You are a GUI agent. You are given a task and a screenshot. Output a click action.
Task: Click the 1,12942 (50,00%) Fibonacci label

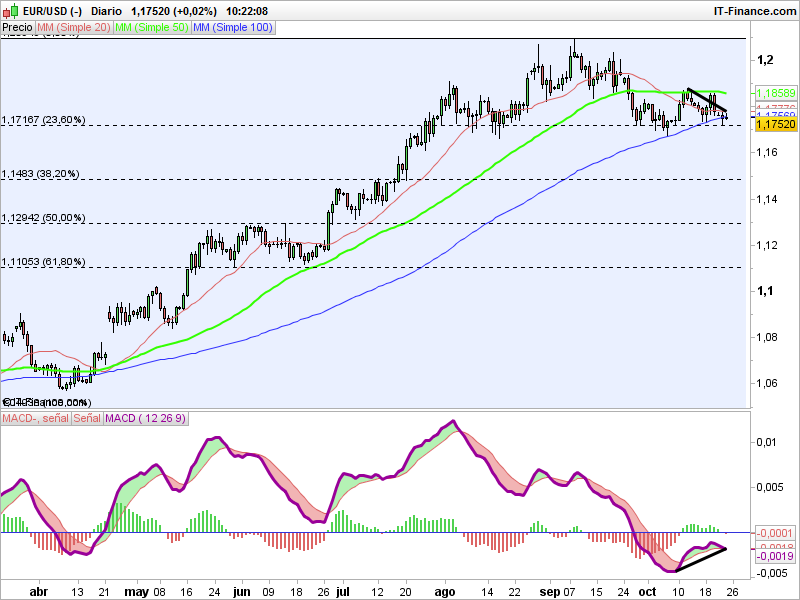point(43,218)
